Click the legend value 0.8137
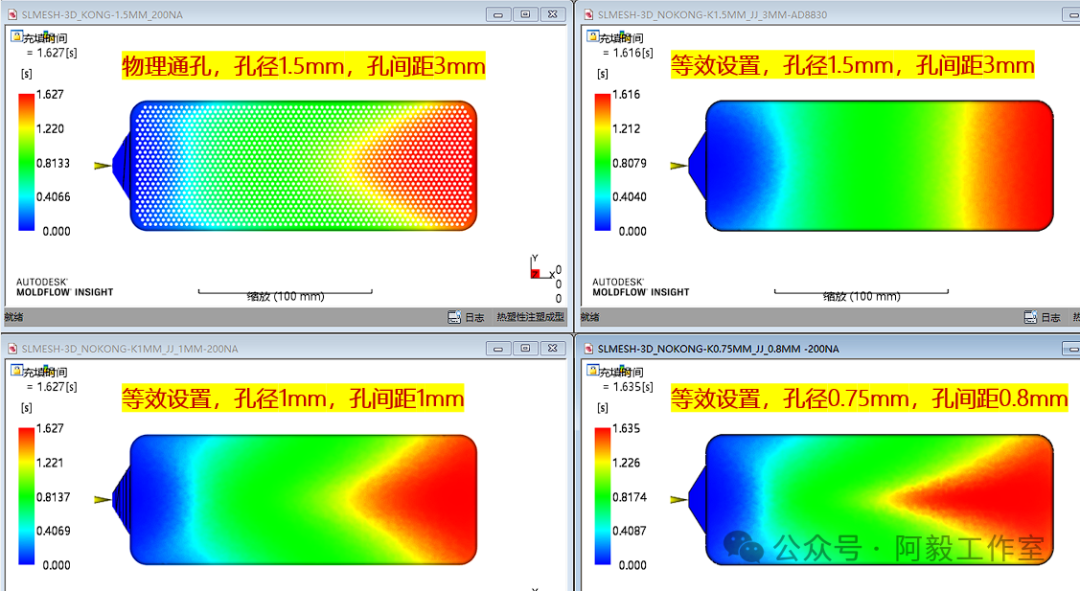Screen dimensions: 1080x591 tap(53, 497)
